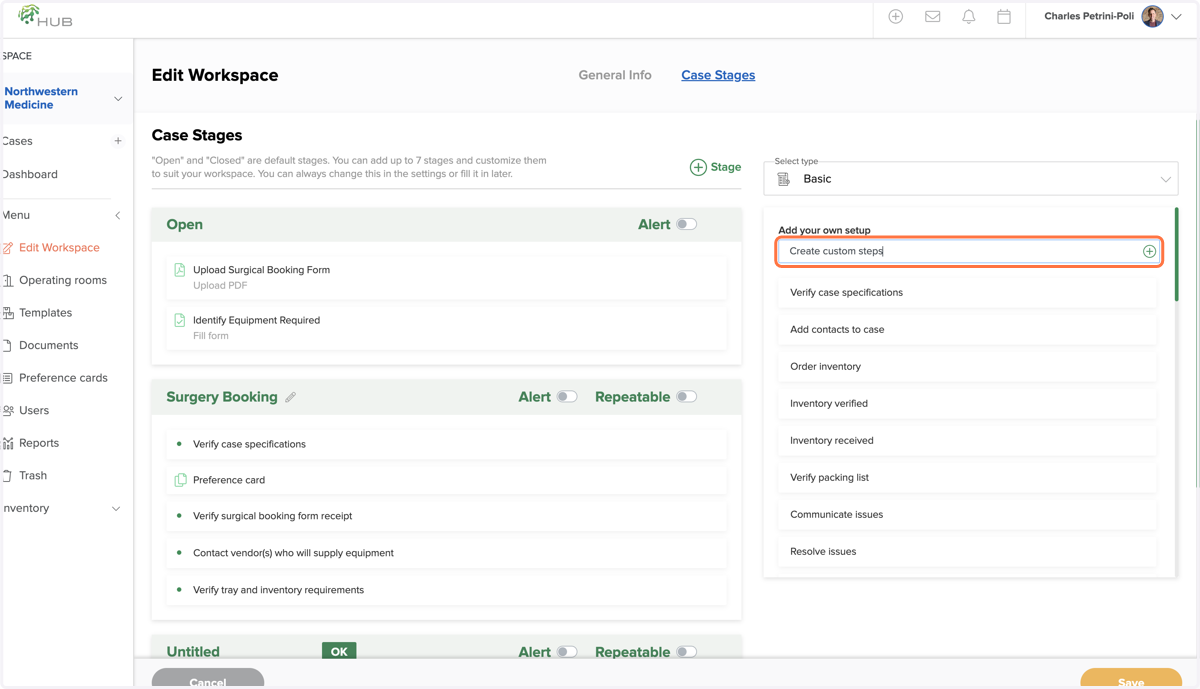Screen dimensions: 1200x689
Task: Click the form icon beside Identify Equipment Required
Action: (x=180, y=321)
